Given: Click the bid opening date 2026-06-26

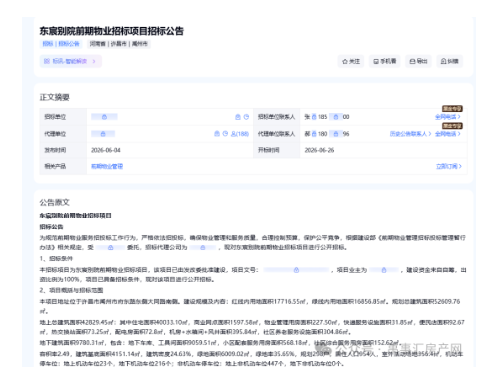Looking at the screenshot, I should coord(319,150).
